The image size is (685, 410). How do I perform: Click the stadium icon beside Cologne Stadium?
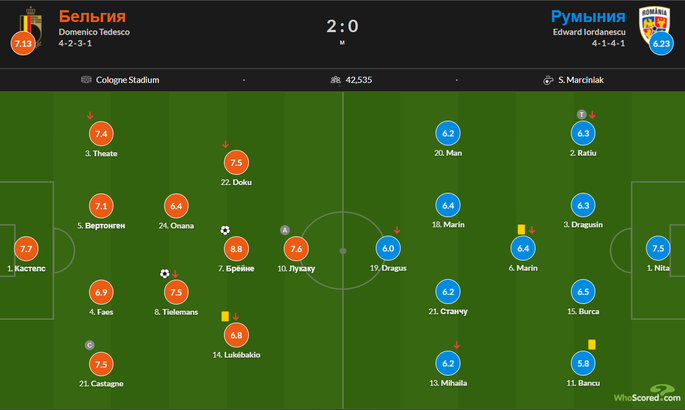pyautogui.click(x=86, y=79)
